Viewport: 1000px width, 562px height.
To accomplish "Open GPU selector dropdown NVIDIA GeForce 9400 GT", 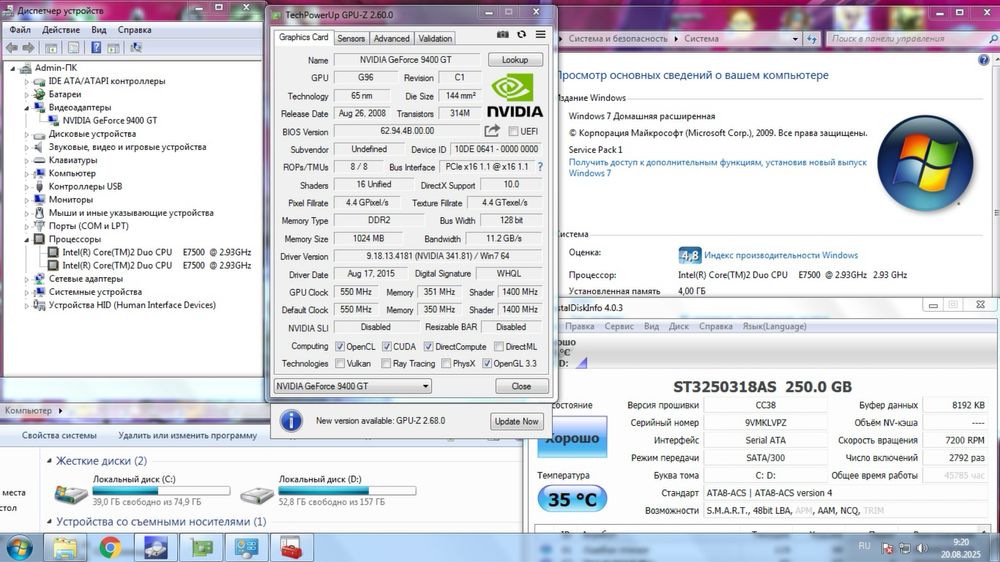I will point(353,386).
